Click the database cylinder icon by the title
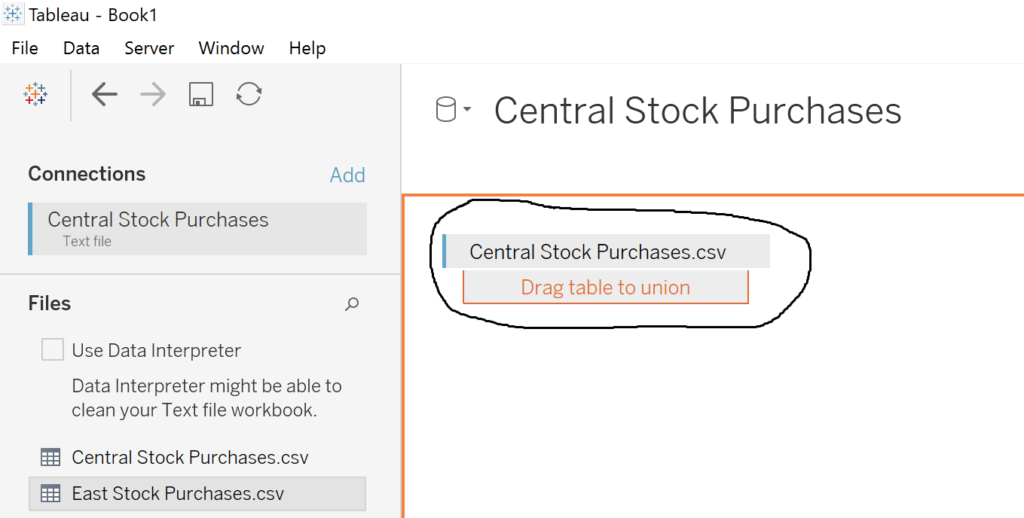The image size is (1024, 518). 445,109
